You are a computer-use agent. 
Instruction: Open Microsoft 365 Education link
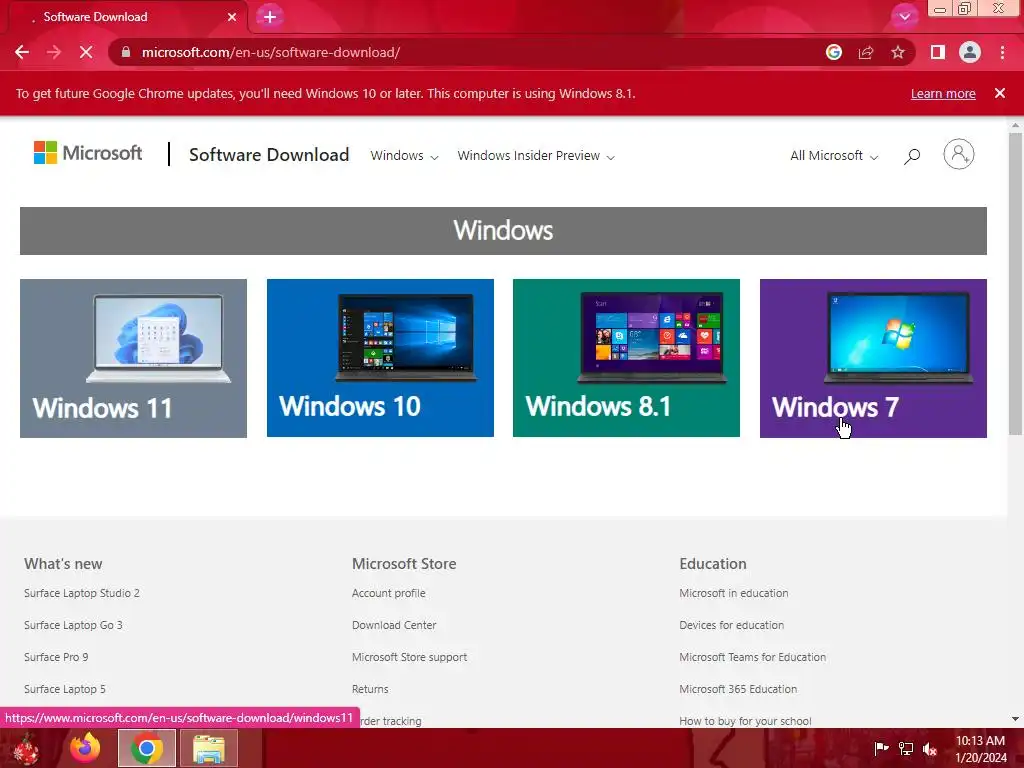tap(738, 689)
